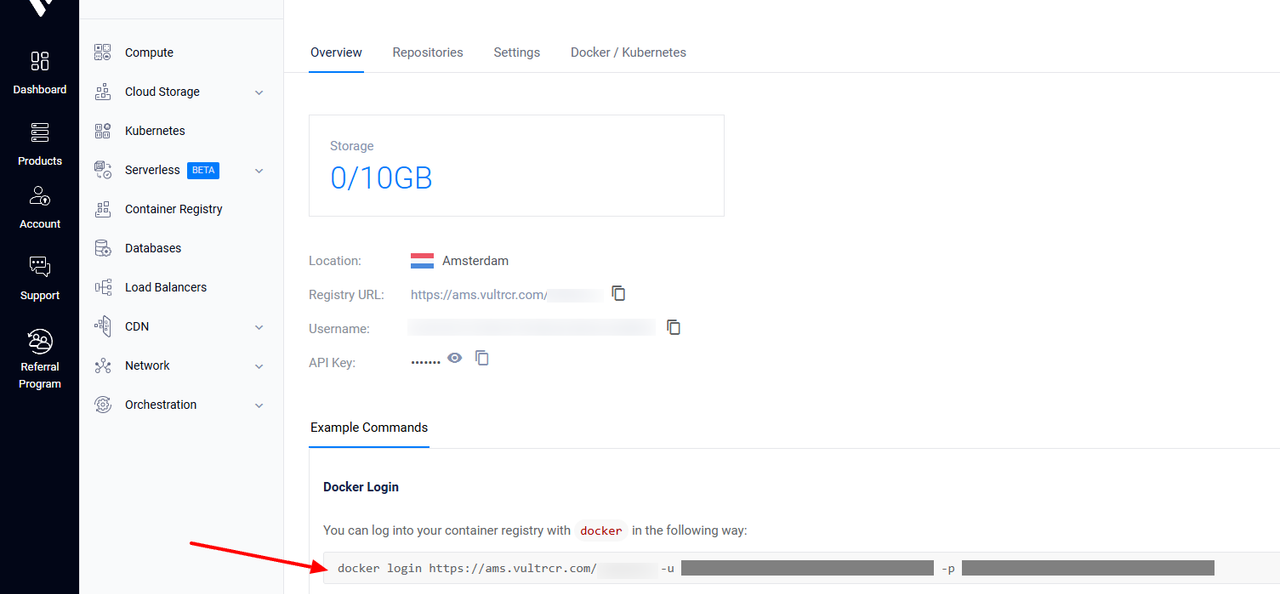Expand the Cloud Storage submenu chevron

coord(259,92)
